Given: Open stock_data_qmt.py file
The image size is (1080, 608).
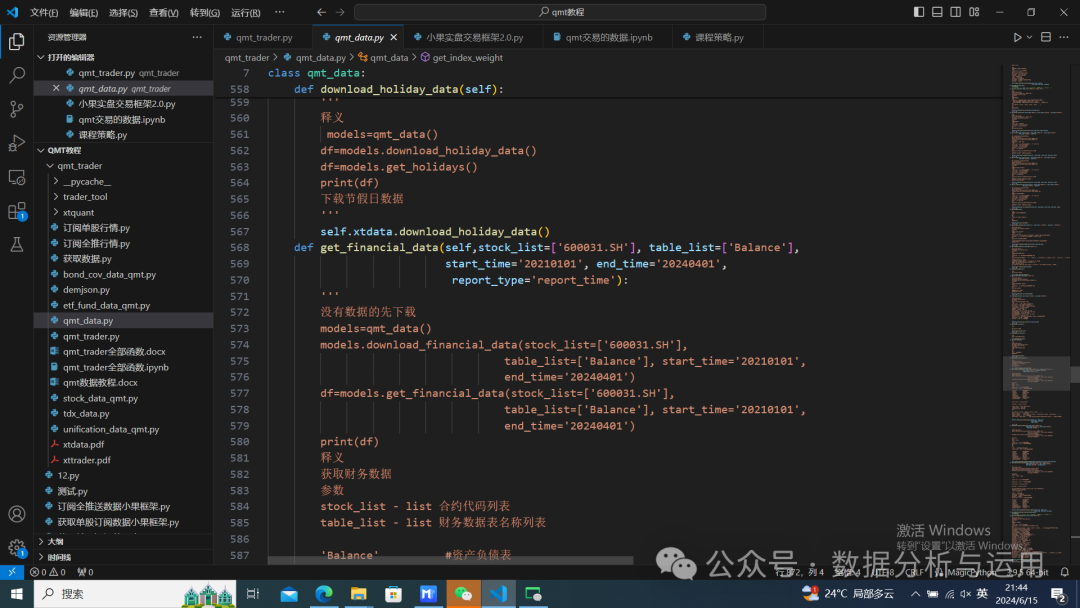Looking at the screenshot, I should 101,398.
